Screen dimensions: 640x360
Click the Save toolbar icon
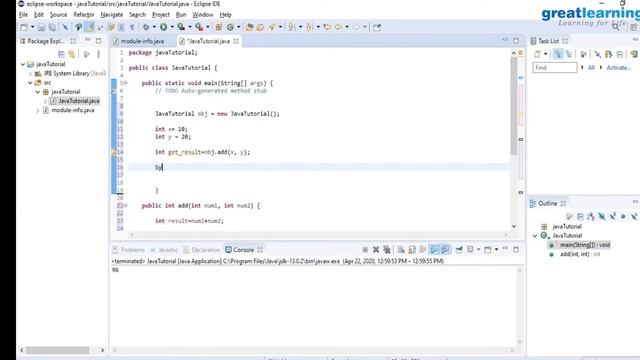coord(41,27)
